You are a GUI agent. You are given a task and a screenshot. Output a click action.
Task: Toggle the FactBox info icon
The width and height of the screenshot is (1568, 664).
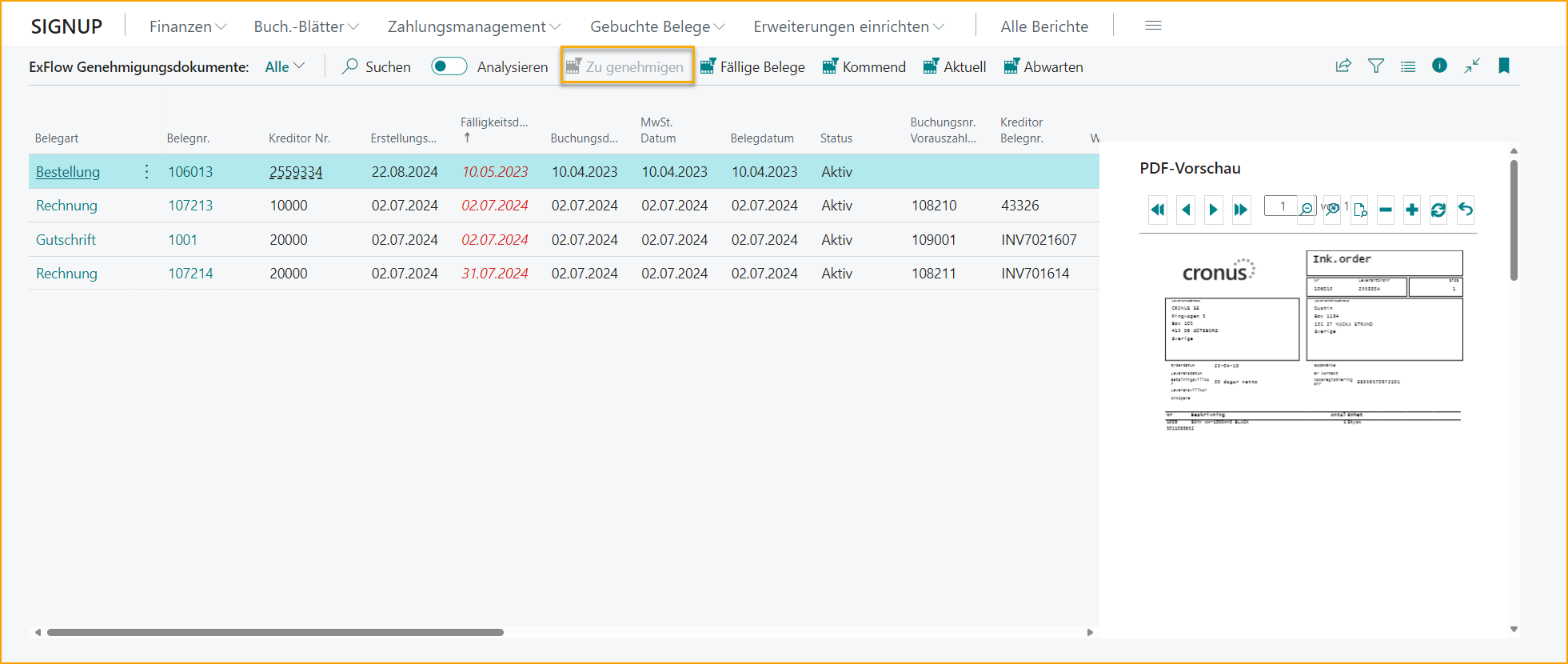[1439, 66]
